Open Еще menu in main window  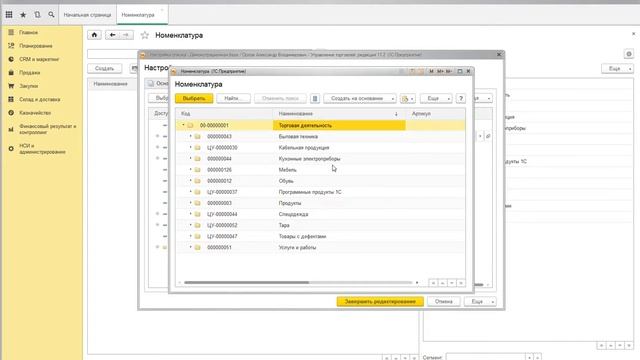point(617,69)
